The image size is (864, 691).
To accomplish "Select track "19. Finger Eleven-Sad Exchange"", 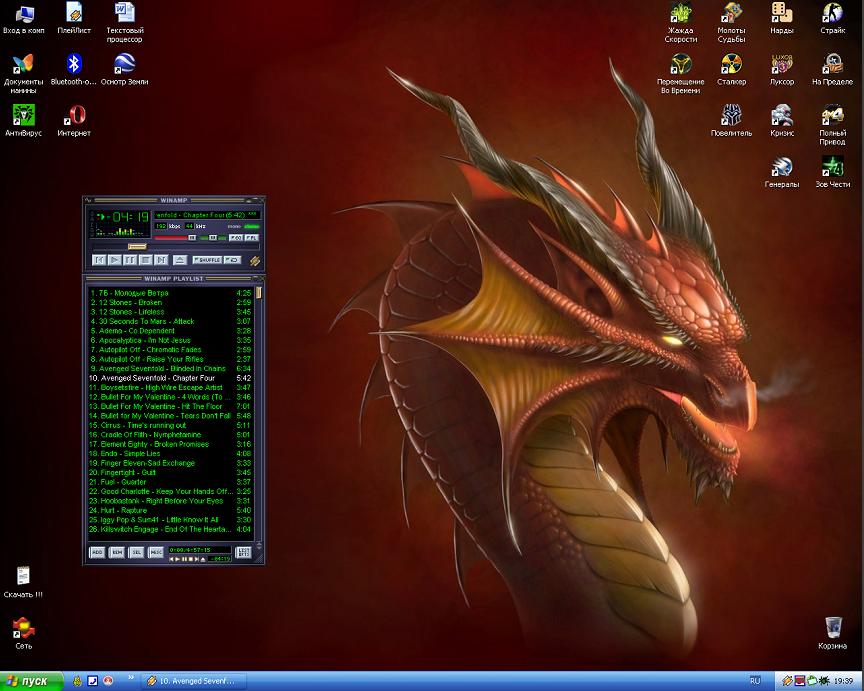I will pos(170,463).
